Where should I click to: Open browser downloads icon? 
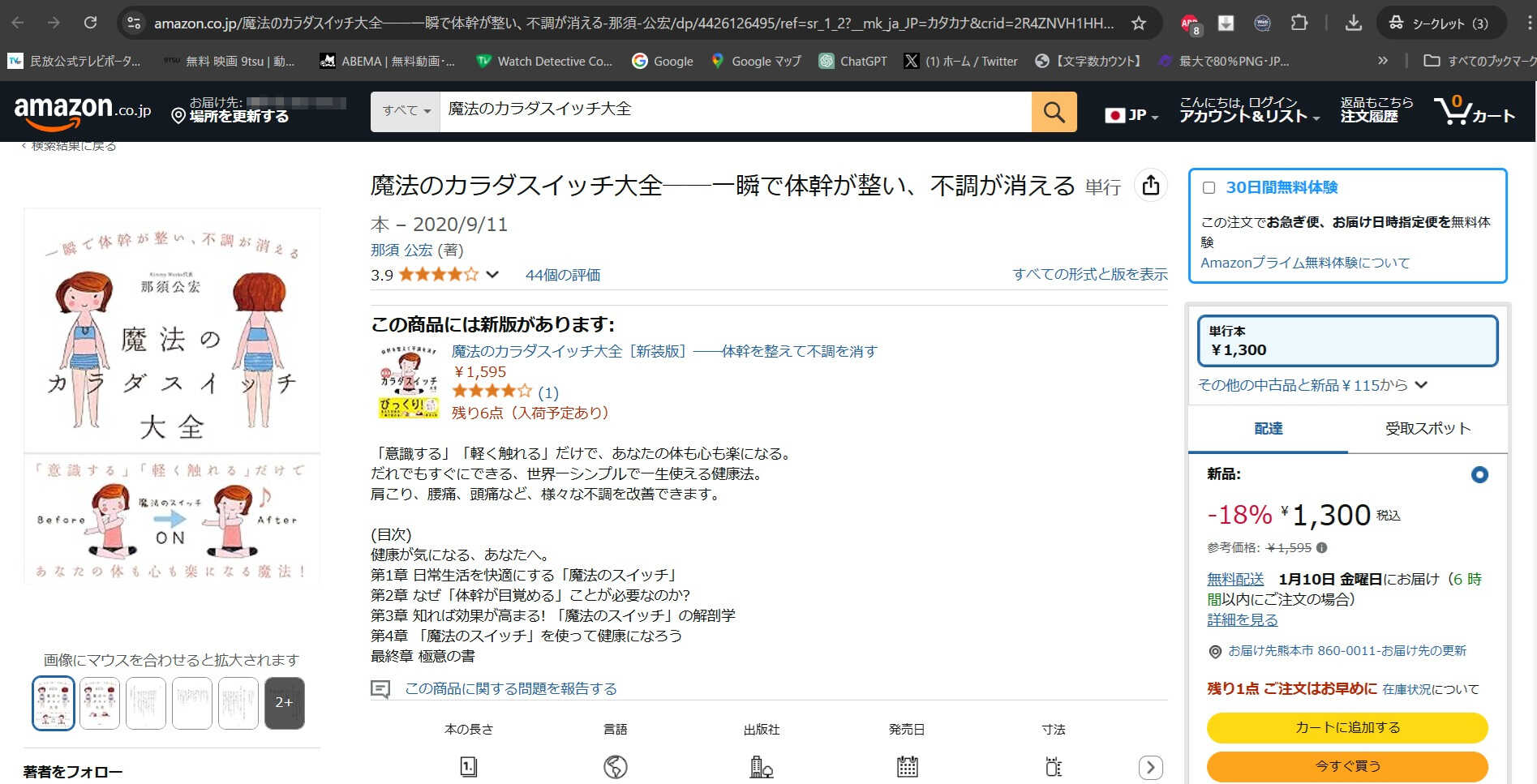(1354, 23)
